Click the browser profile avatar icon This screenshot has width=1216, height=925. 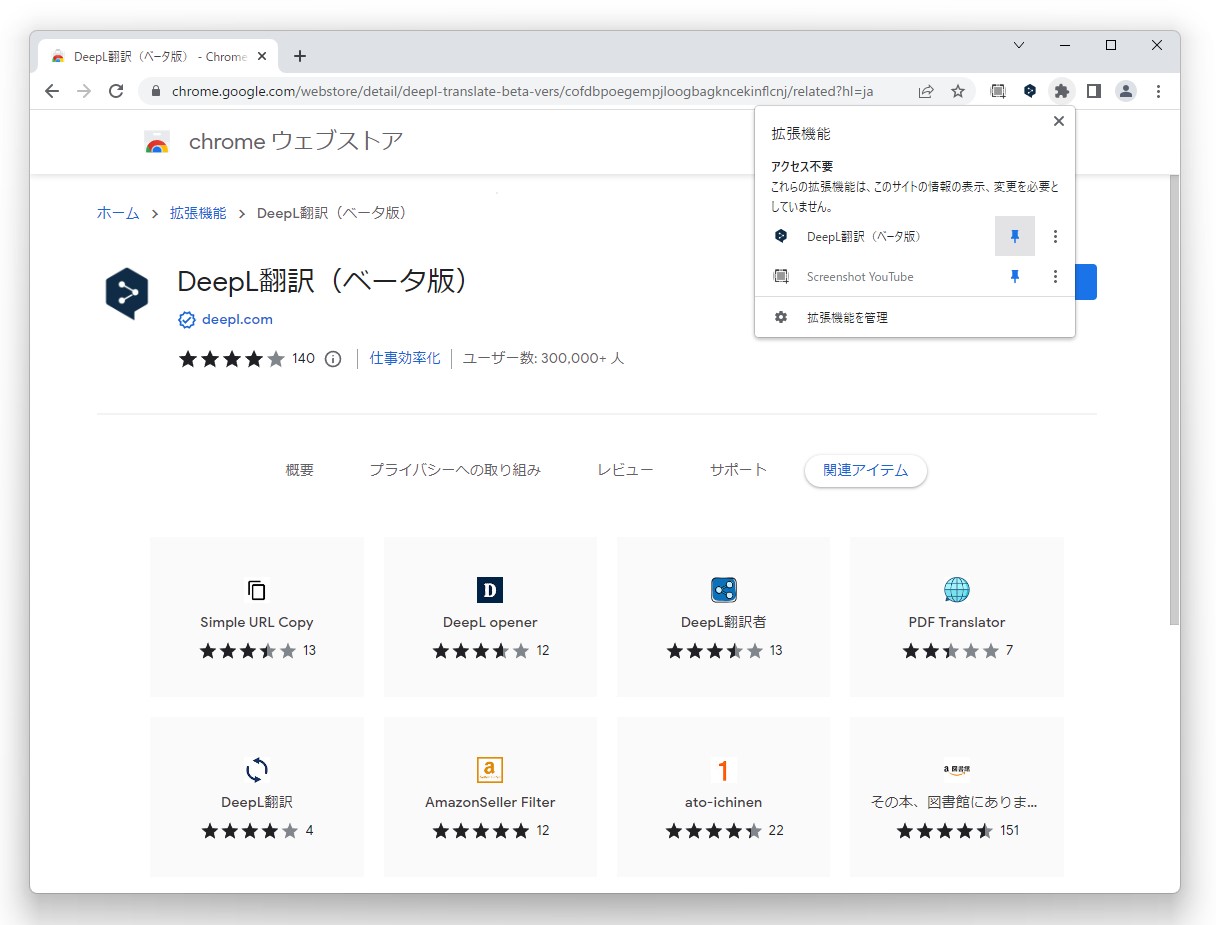coord(1126,91)
